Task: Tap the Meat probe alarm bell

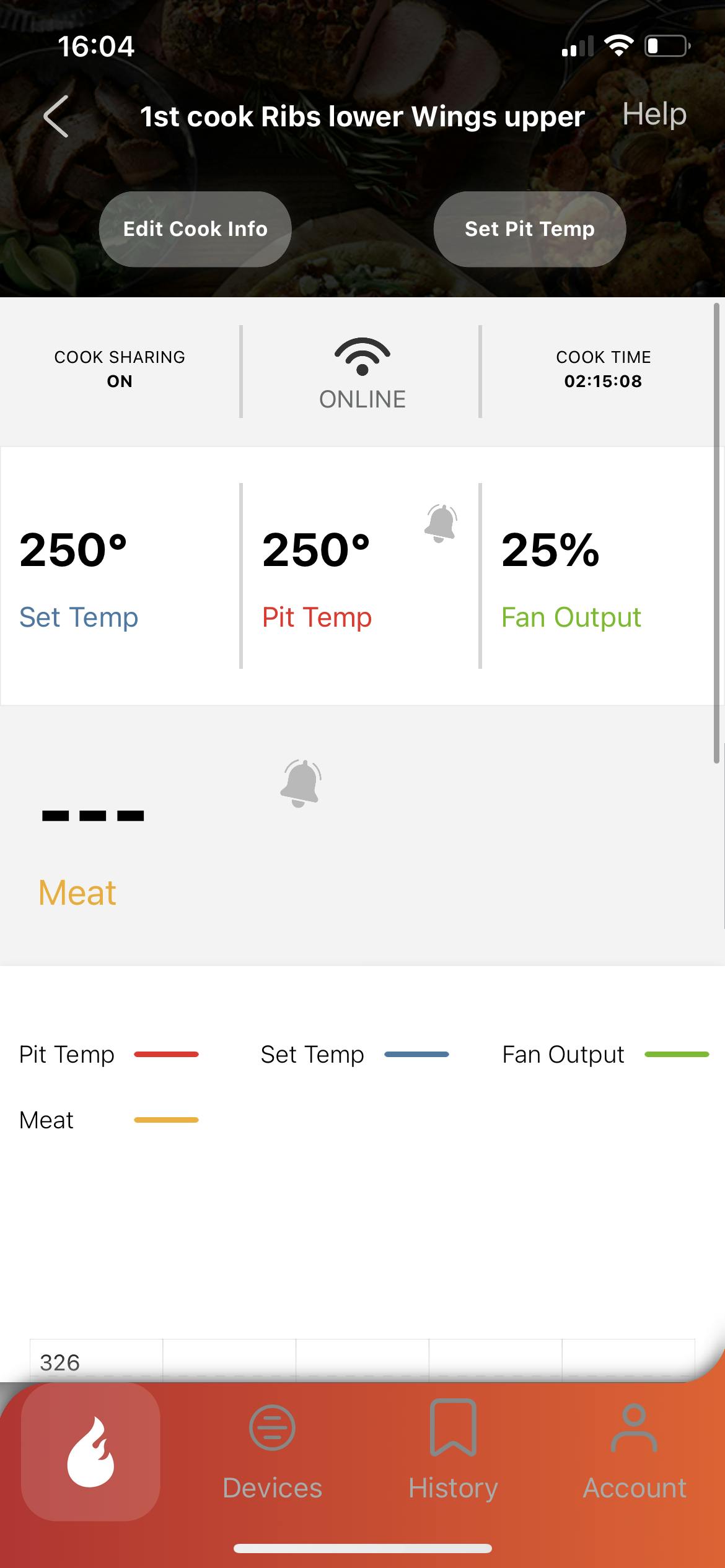Action: [301, 783]
